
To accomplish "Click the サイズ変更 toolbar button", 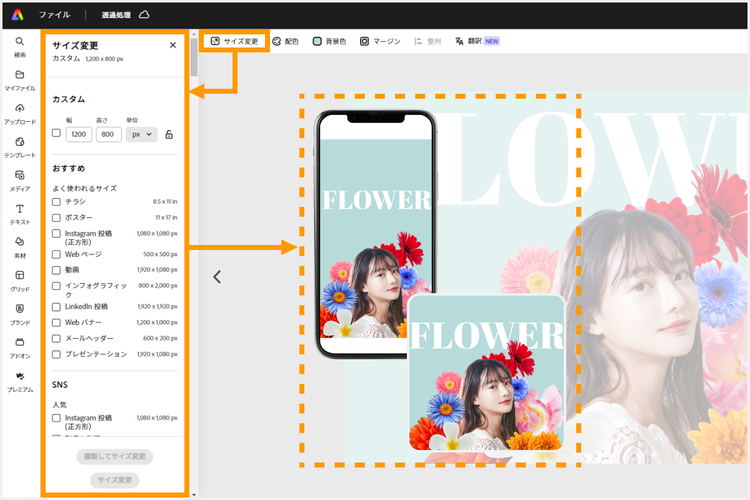I will (234, 41).
